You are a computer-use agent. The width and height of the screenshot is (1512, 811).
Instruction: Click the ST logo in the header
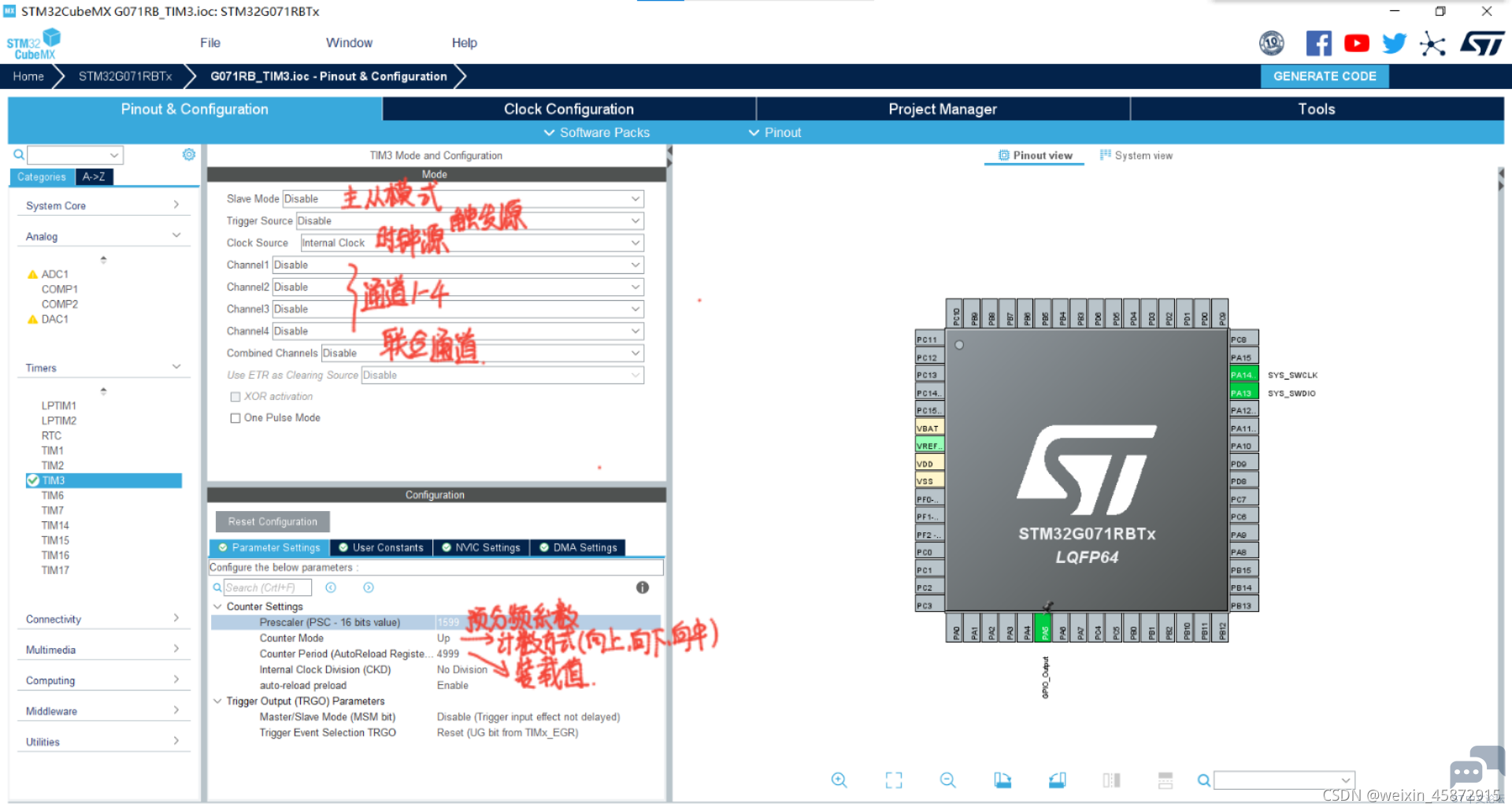(x=1482, y=43)
